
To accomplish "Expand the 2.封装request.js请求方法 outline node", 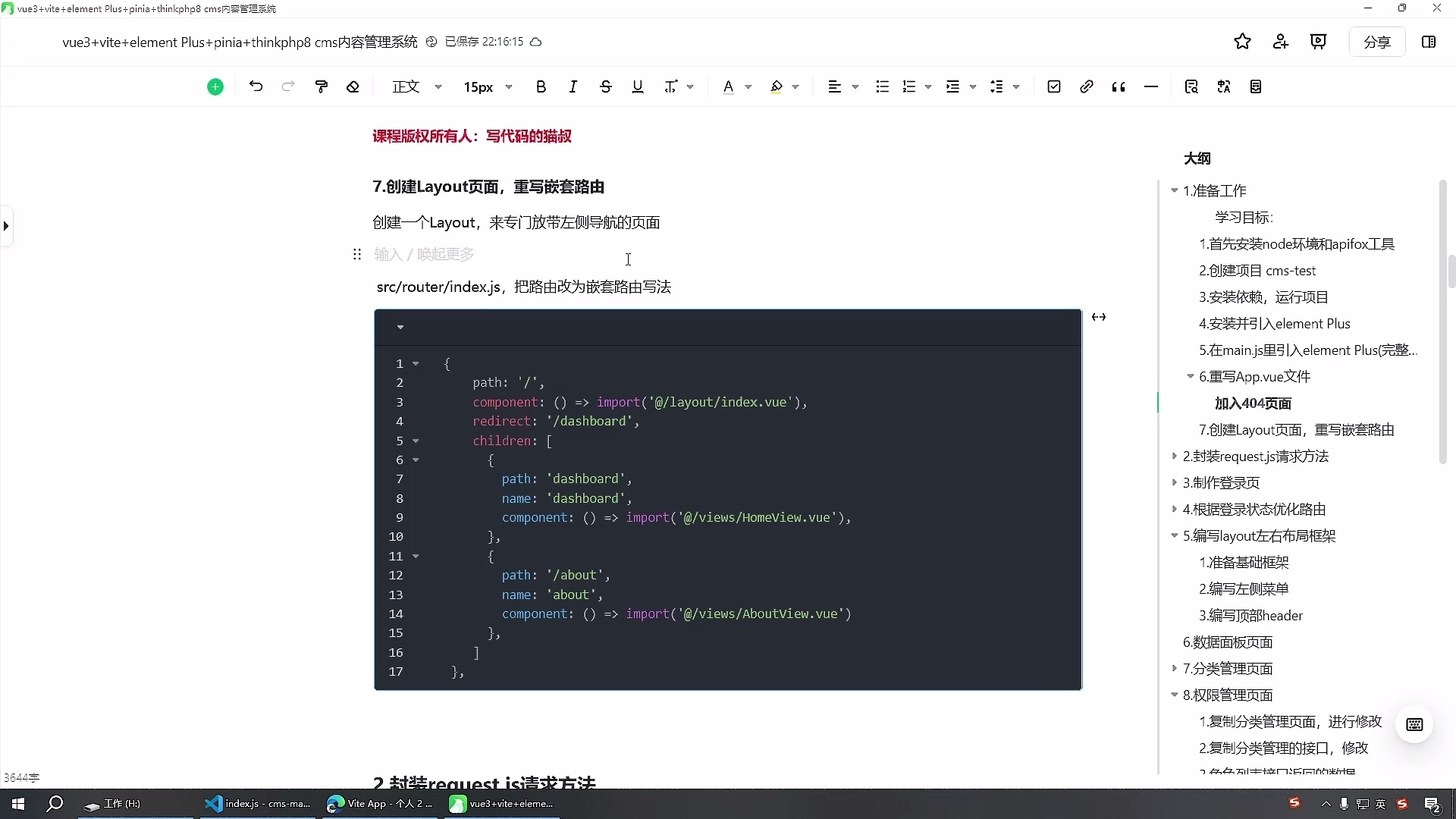I will [x=1175, y=456].
